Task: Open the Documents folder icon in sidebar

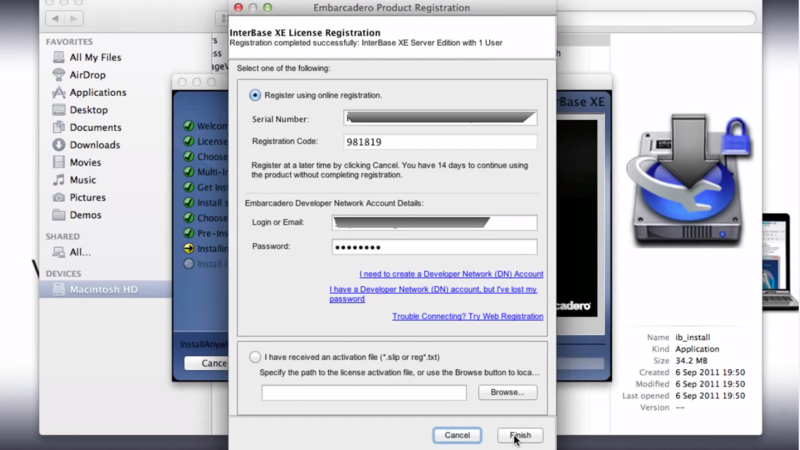Action: click(x=59, y=127)
